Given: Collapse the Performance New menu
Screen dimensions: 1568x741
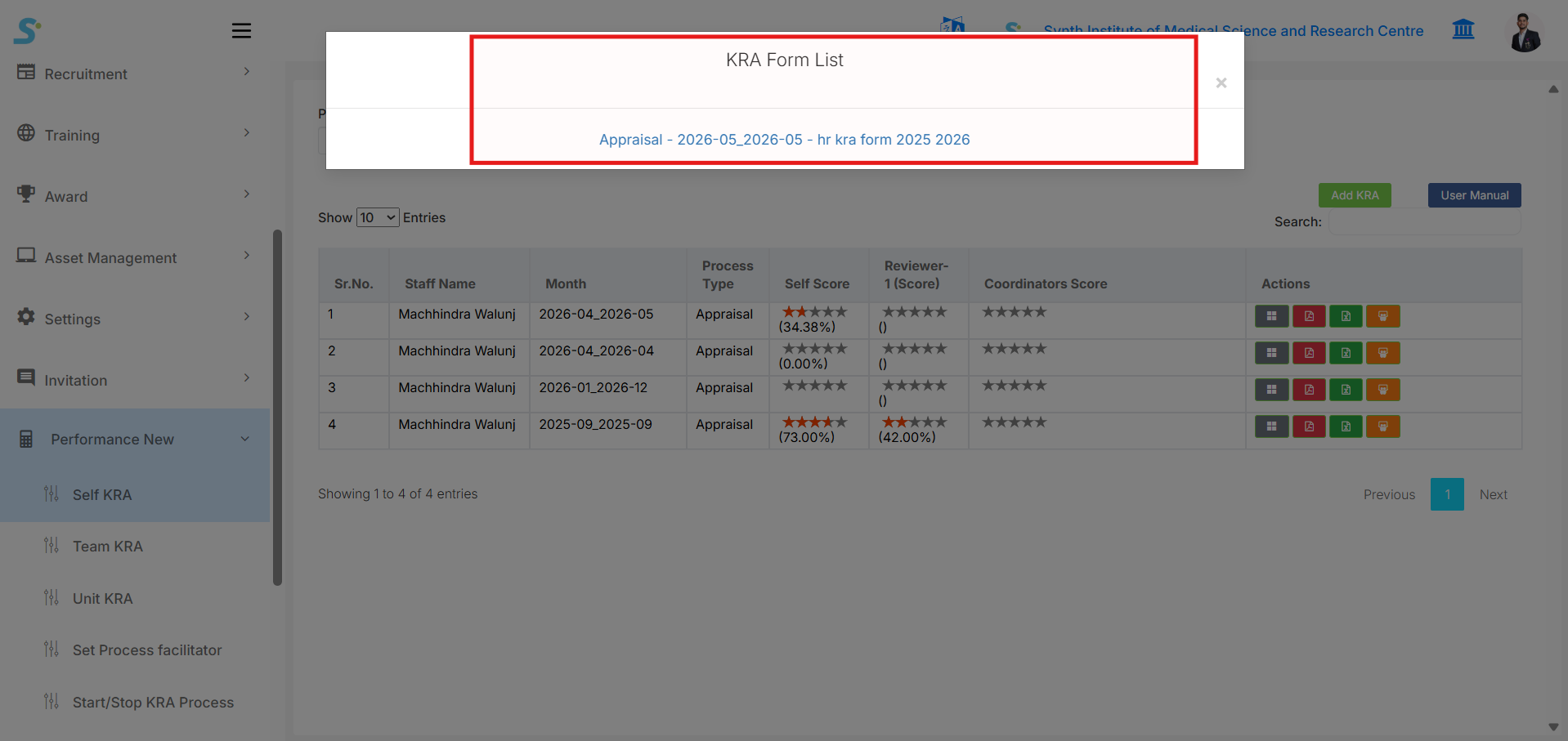Looking at the screenshot, I should 245,440.
